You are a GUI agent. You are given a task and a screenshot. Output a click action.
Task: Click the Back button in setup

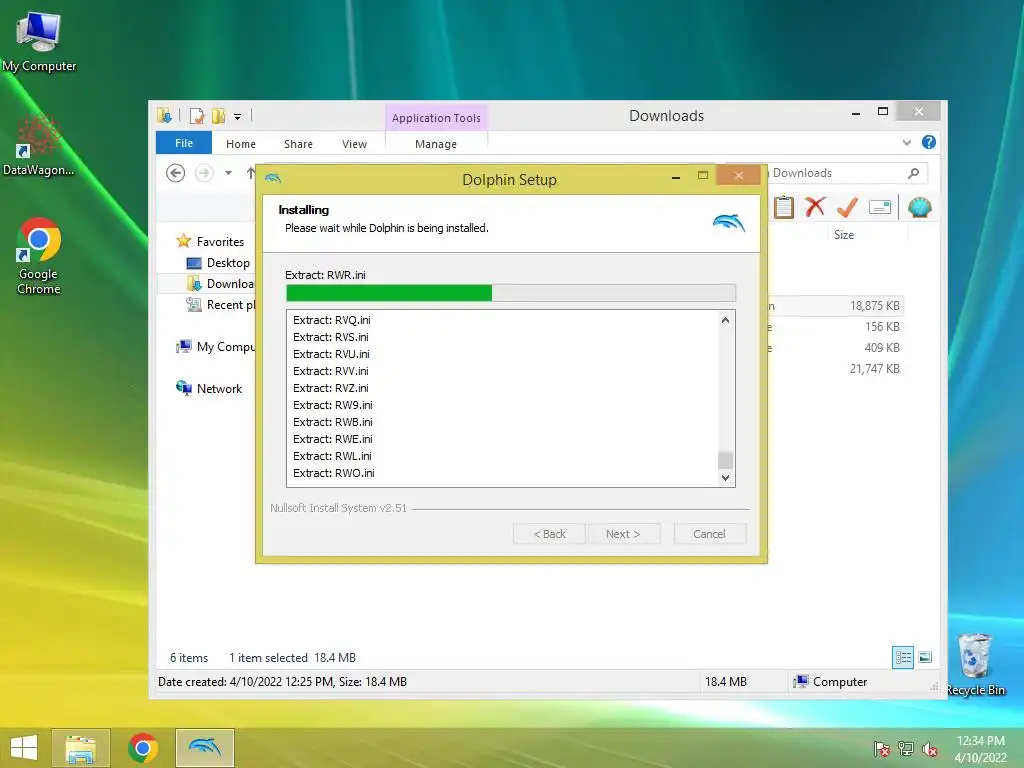[x=549, y=534]
